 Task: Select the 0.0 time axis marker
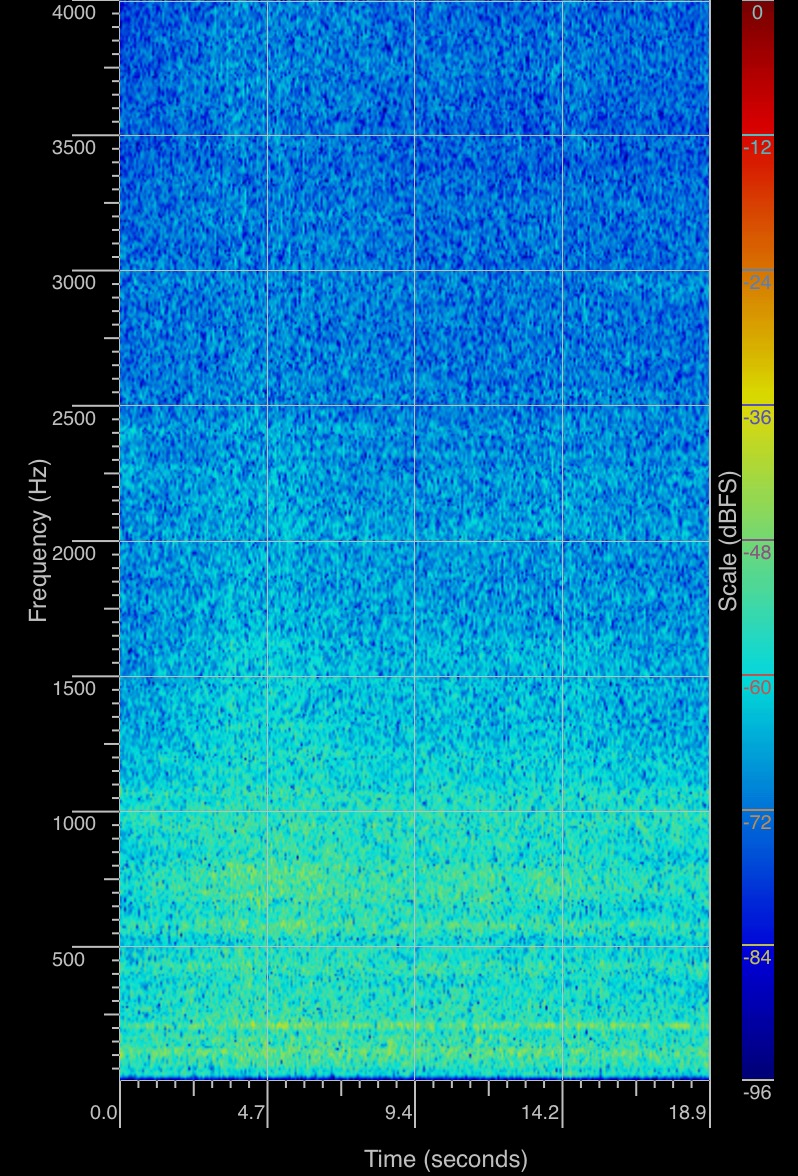[104, 1113]
